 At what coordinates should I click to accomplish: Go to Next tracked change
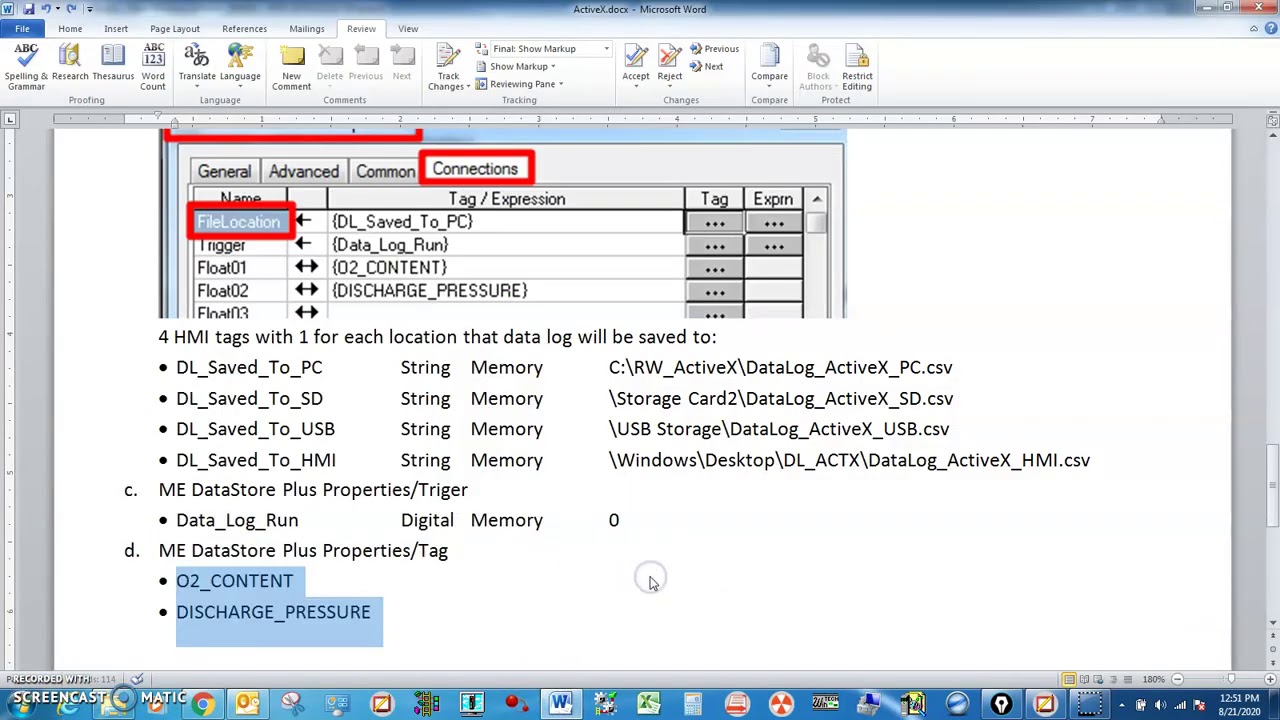click(x=706, y=66)
